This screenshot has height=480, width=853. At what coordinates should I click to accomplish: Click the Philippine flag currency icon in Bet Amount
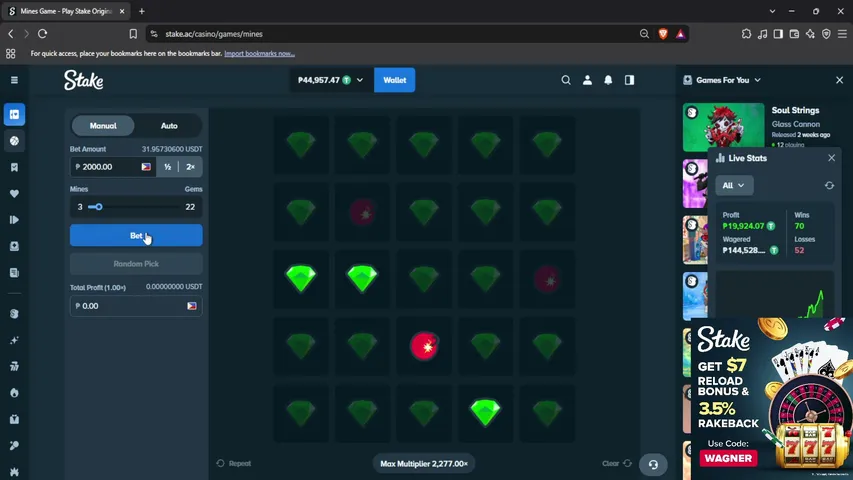(x=146, y=167)
